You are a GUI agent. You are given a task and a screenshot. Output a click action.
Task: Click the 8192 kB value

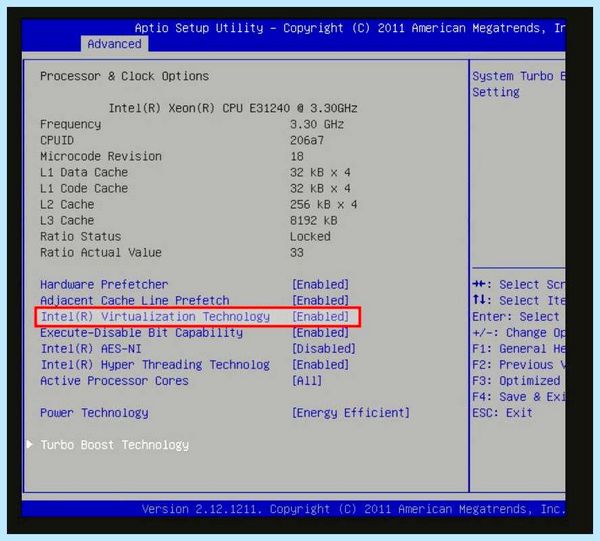coord(314,221)
